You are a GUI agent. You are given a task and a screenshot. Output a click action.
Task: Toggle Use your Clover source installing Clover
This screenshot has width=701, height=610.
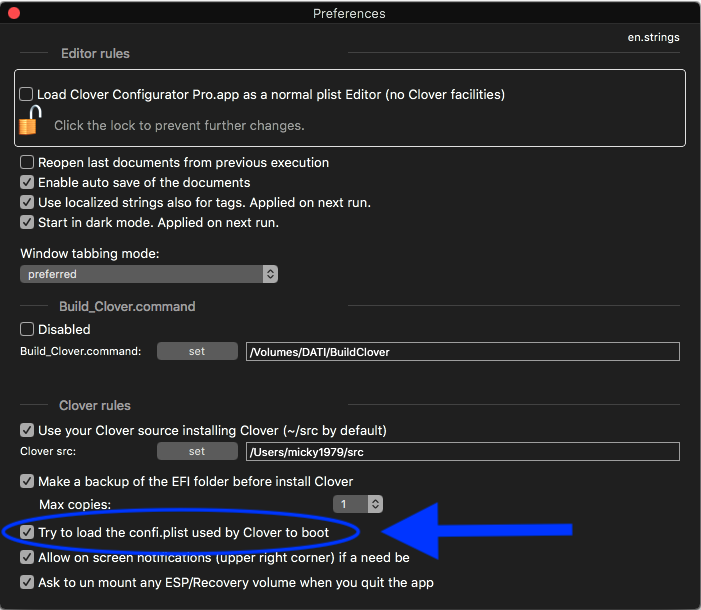pos(27,431)
